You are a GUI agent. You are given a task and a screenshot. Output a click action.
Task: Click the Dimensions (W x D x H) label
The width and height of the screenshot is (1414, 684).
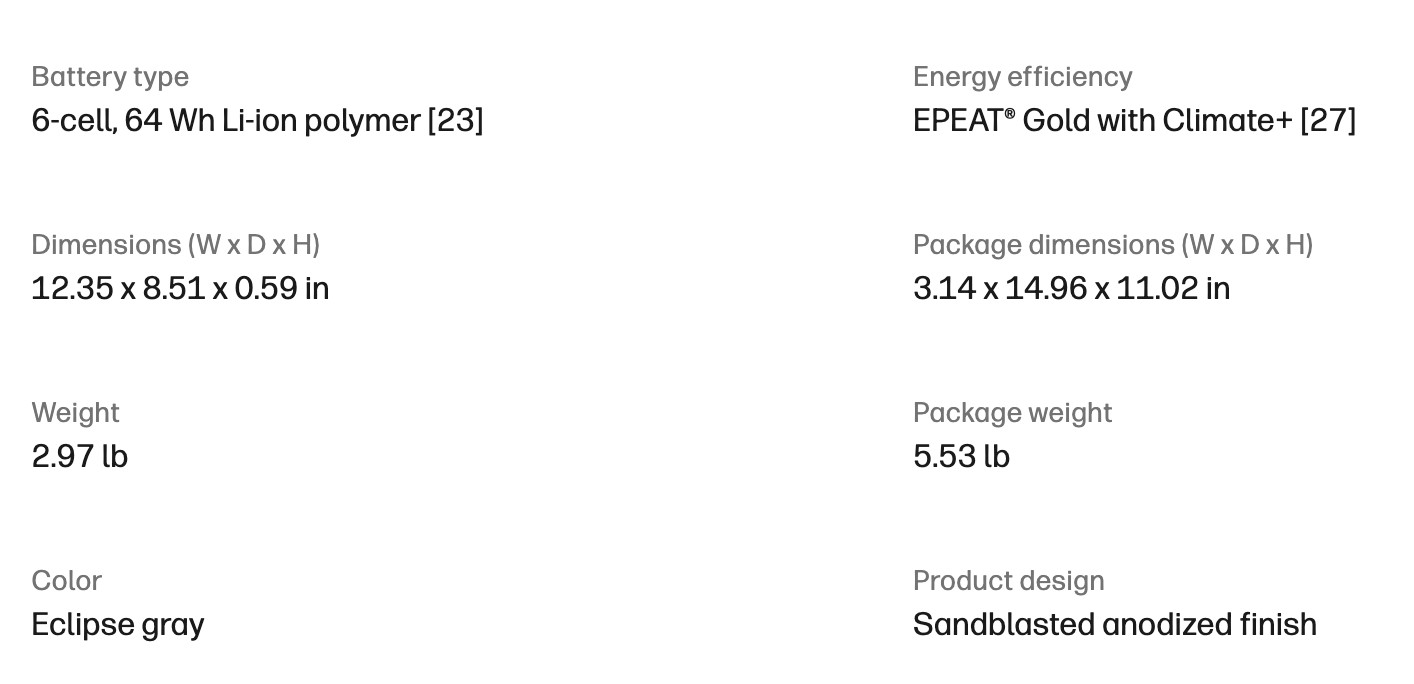(x=176, y=245)
